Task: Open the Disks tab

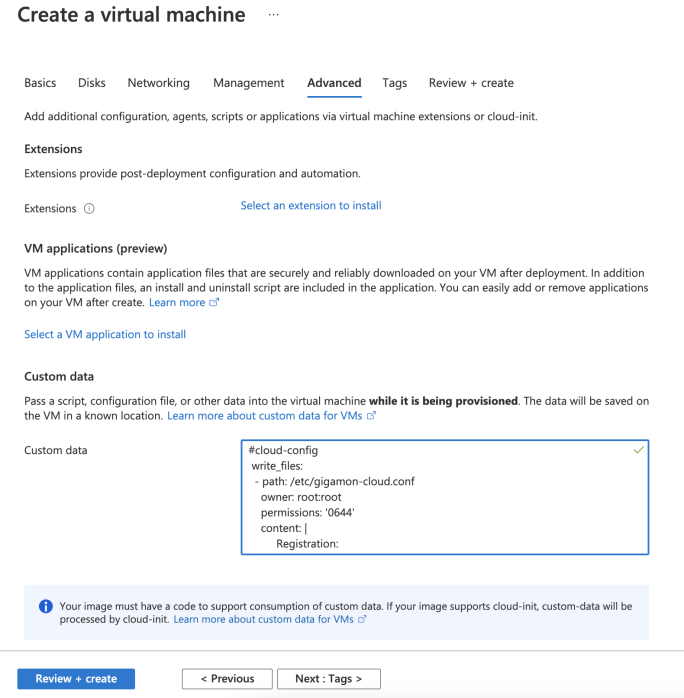Action: [x=92, y=83]
